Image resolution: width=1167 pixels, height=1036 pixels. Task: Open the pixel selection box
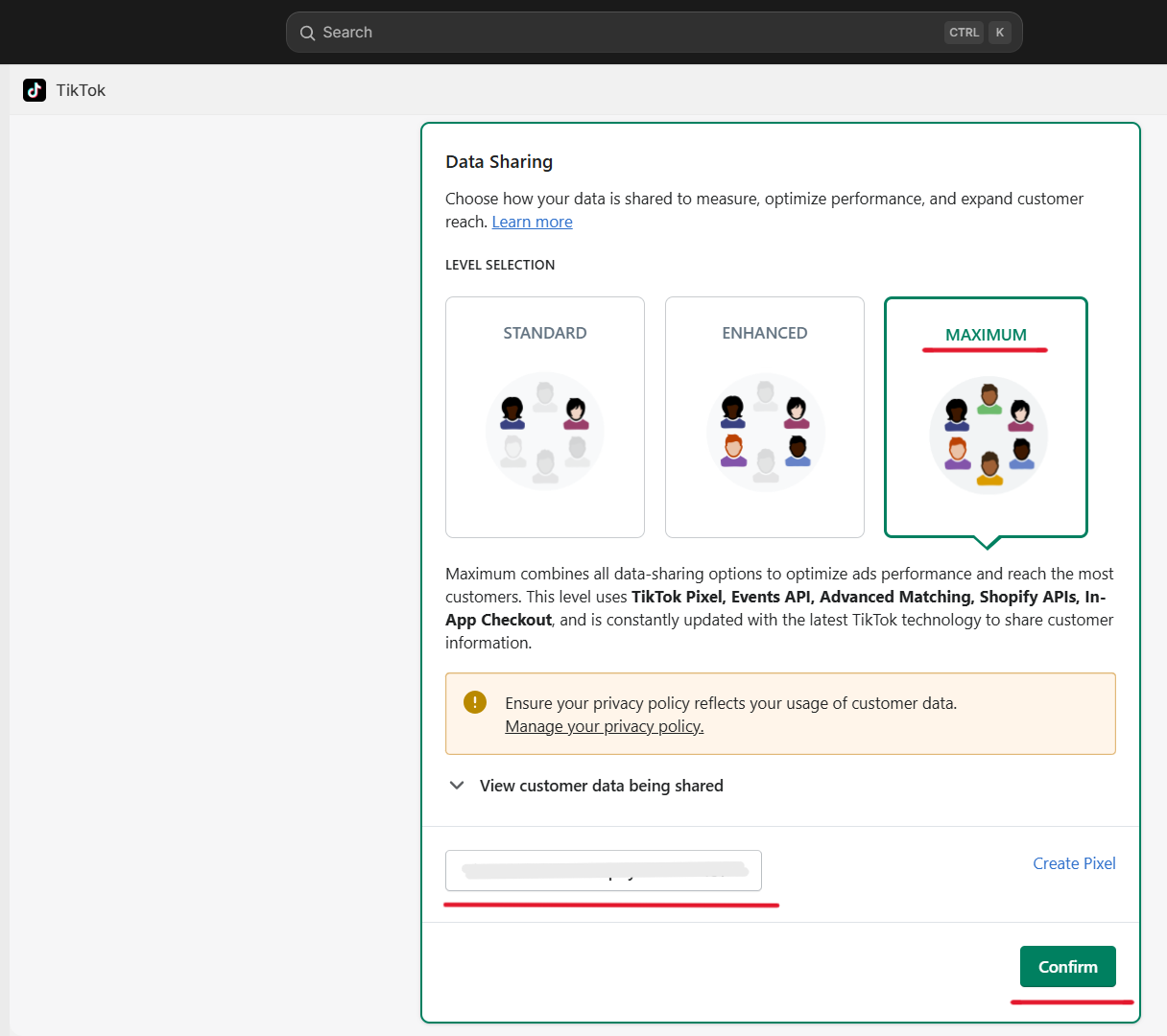pyautogui.click(x=603, y=870)
